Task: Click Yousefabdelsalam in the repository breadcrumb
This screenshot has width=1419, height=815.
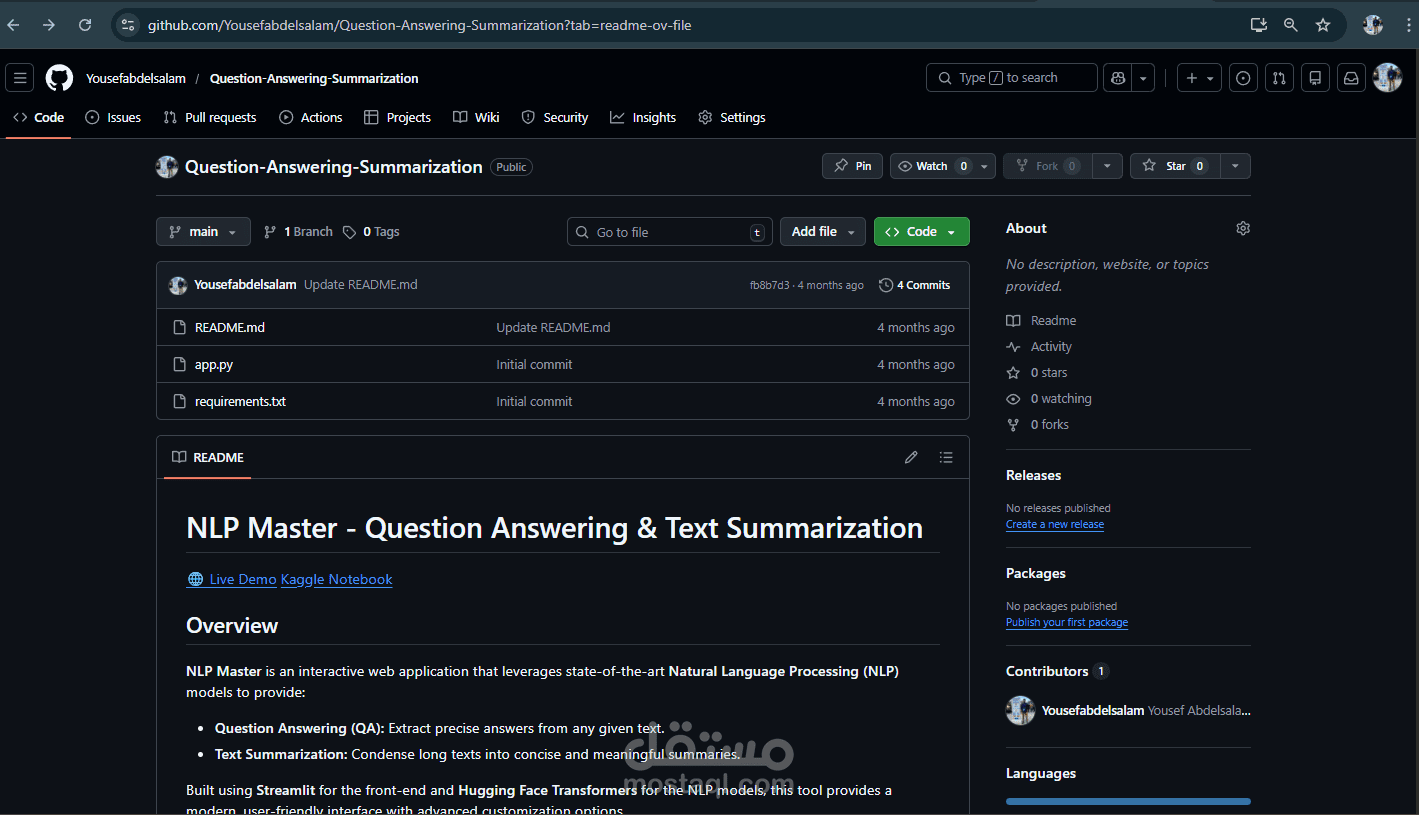Action: pos(136,78)
